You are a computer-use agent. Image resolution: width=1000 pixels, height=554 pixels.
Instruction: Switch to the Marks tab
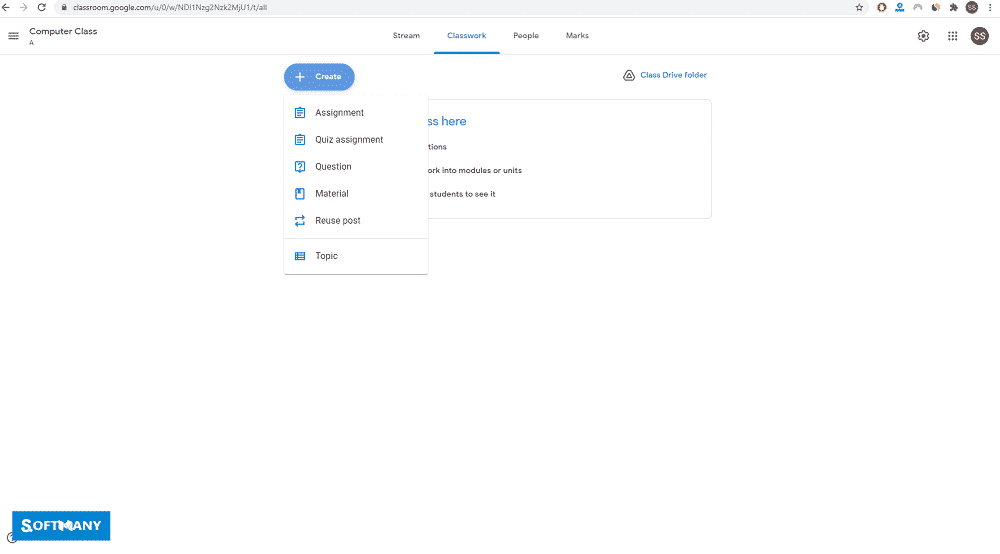point(577,36)
